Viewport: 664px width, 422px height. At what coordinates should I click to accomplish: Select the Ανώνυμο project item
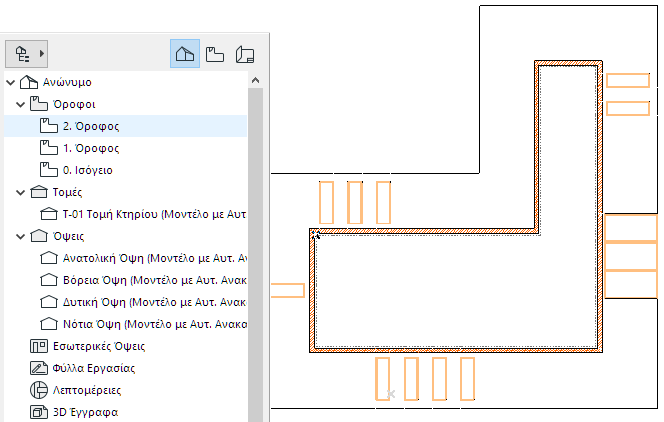point(67,82)
